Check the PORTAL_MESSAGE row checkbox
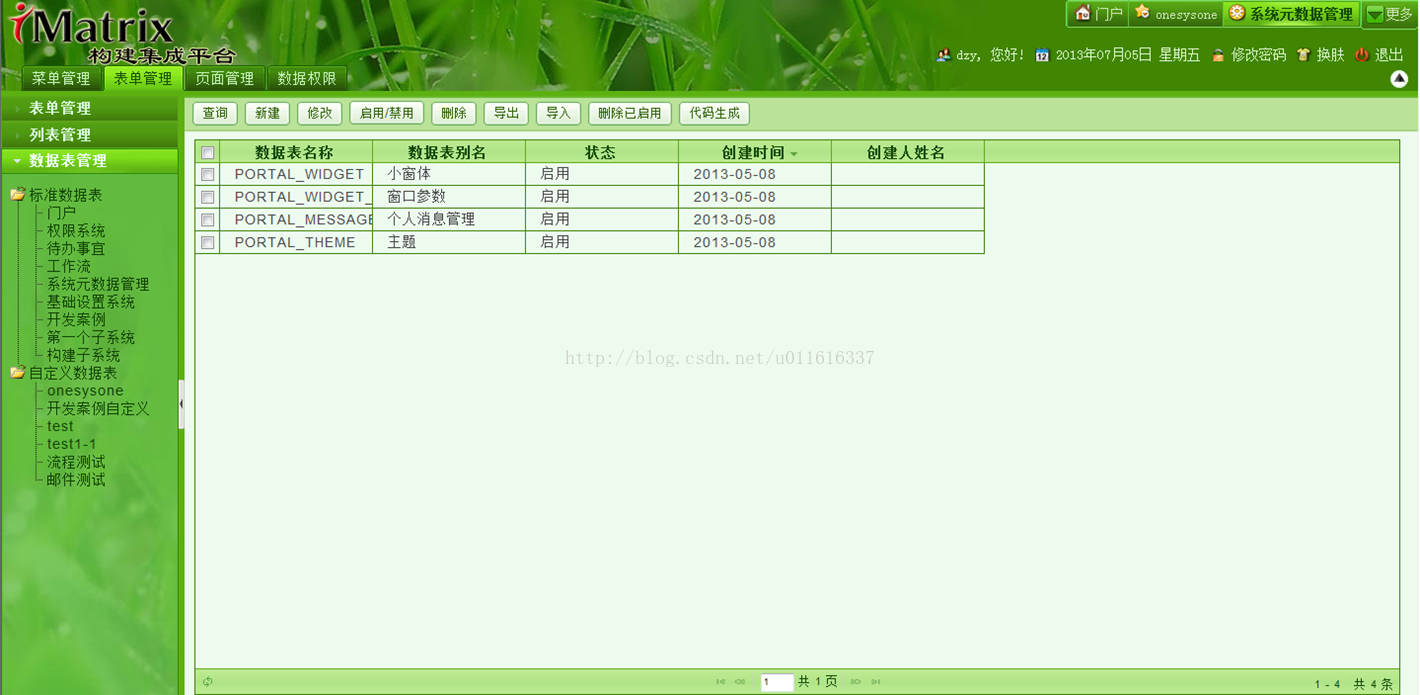 coord(207,220)
